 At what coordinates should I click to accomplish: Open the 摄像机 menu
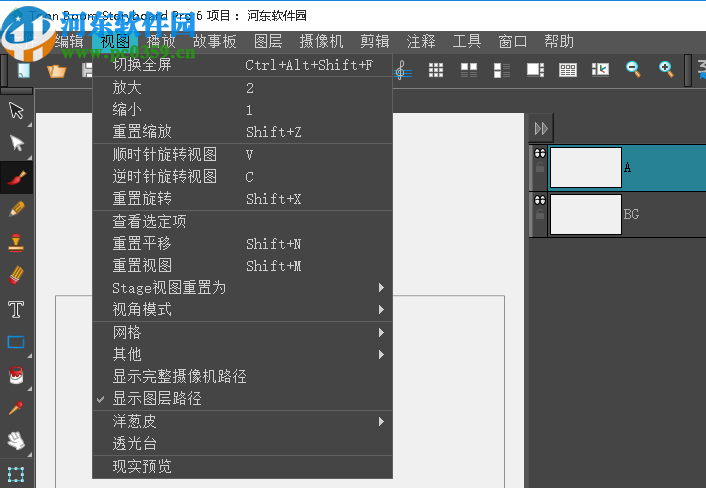point(321,42)
